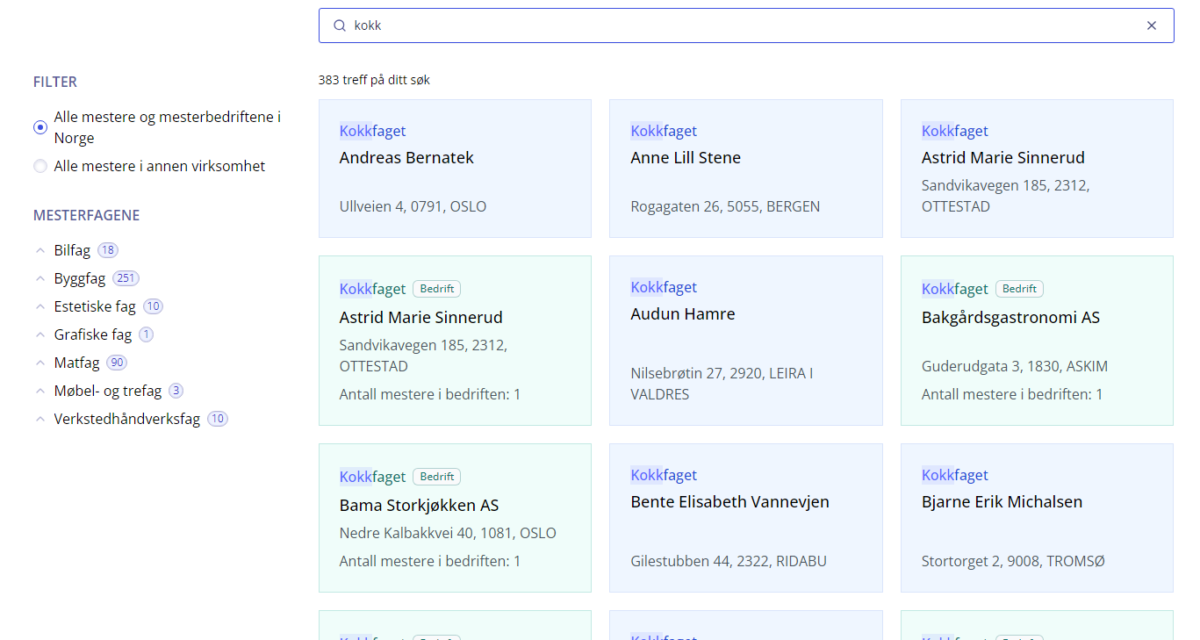
Task: Expand the Grafiske fag chevron
Action: 40,335
